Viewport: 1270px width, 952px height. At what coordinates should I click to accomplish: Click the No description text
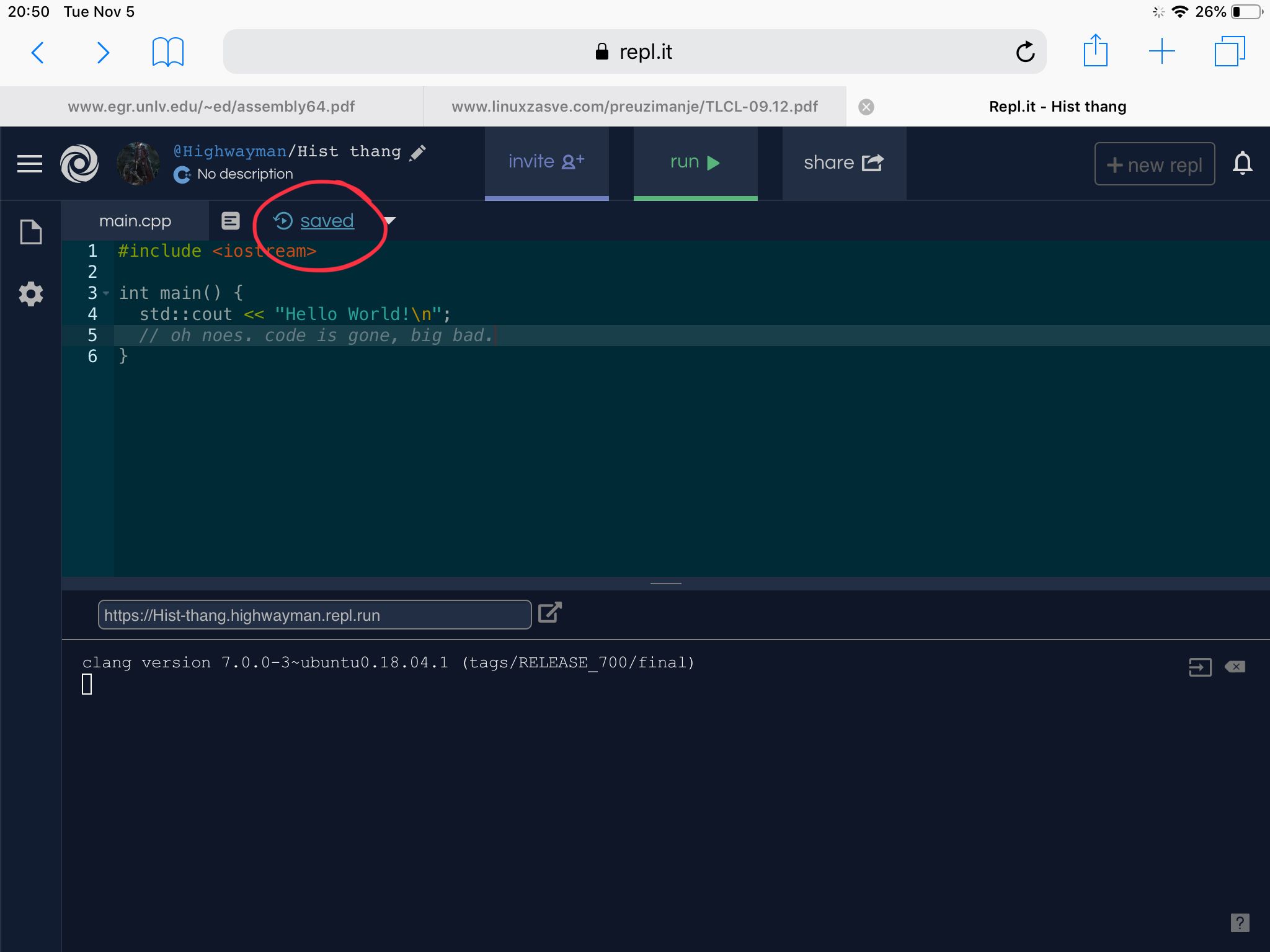coord(245,174)
